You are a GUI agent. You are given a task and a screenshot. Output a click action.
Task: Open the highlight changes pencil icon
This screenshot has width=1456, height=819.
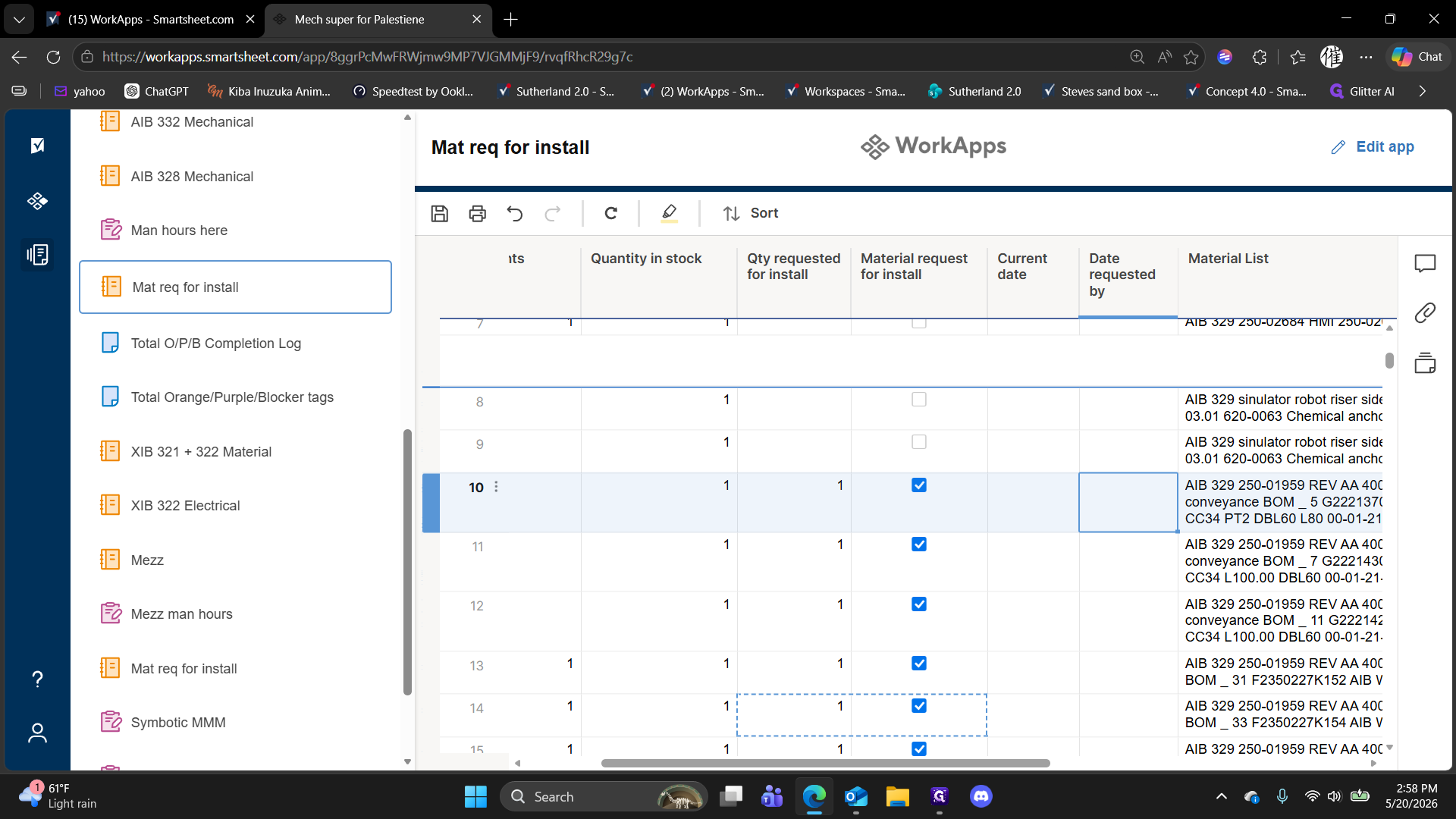coord(669,213)
